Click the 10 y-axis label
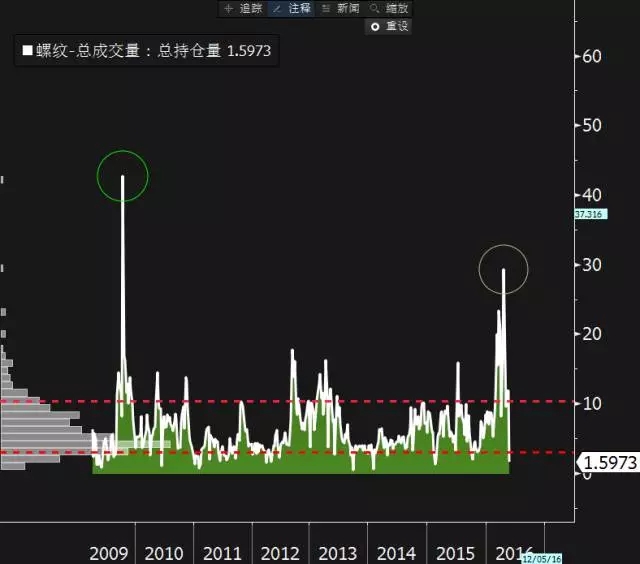The image size is (640, 564). pos(592,404)
